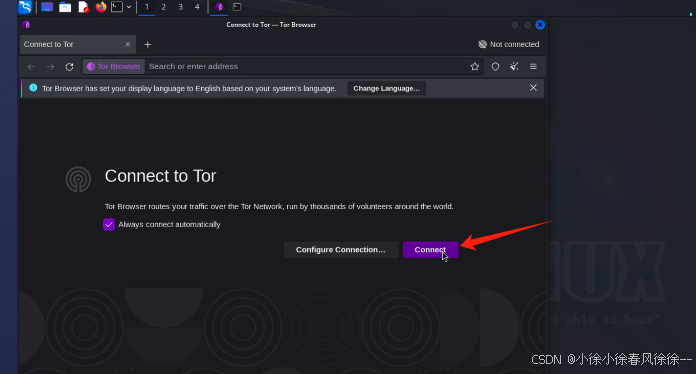Click the back navigation arrow
Screen dimensions: 696x374
[x=31, y=67]
